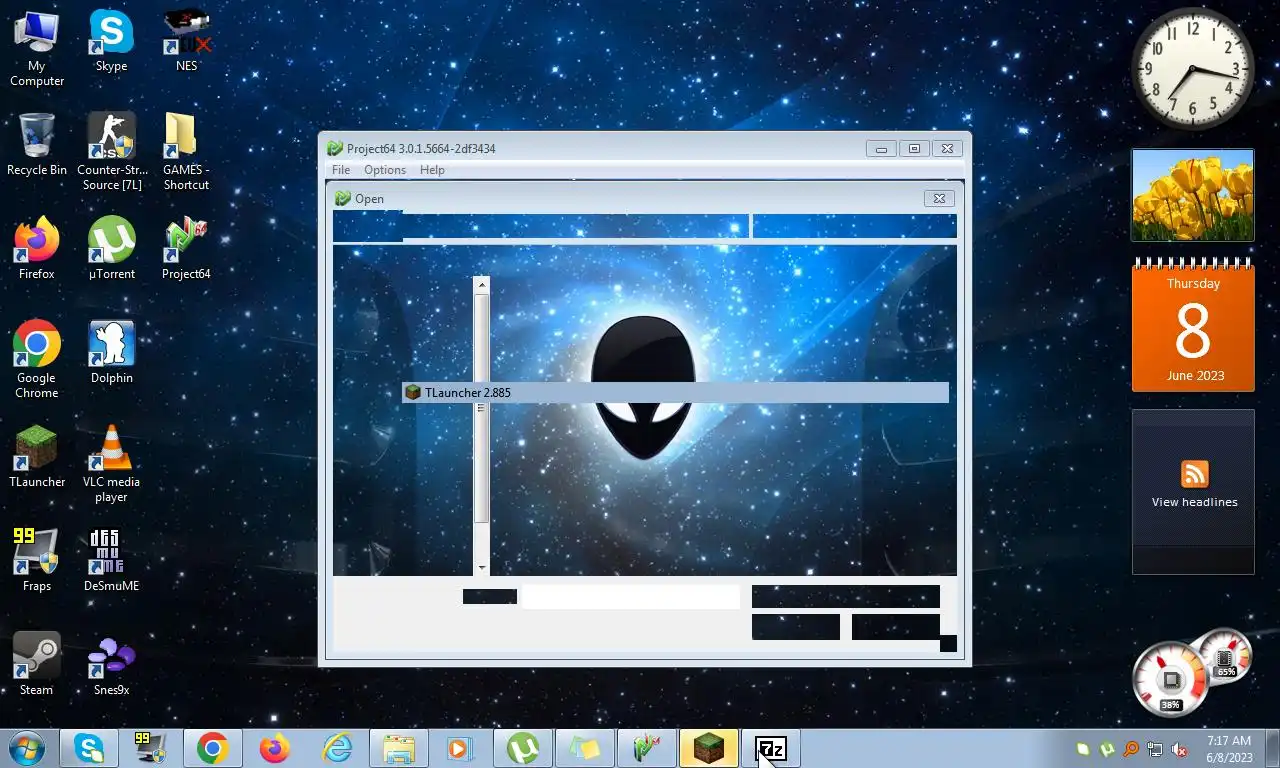This screenshot has width=1280, height=768.
Task: Open the File menu in Project64
Action: (x=341, y=170)
